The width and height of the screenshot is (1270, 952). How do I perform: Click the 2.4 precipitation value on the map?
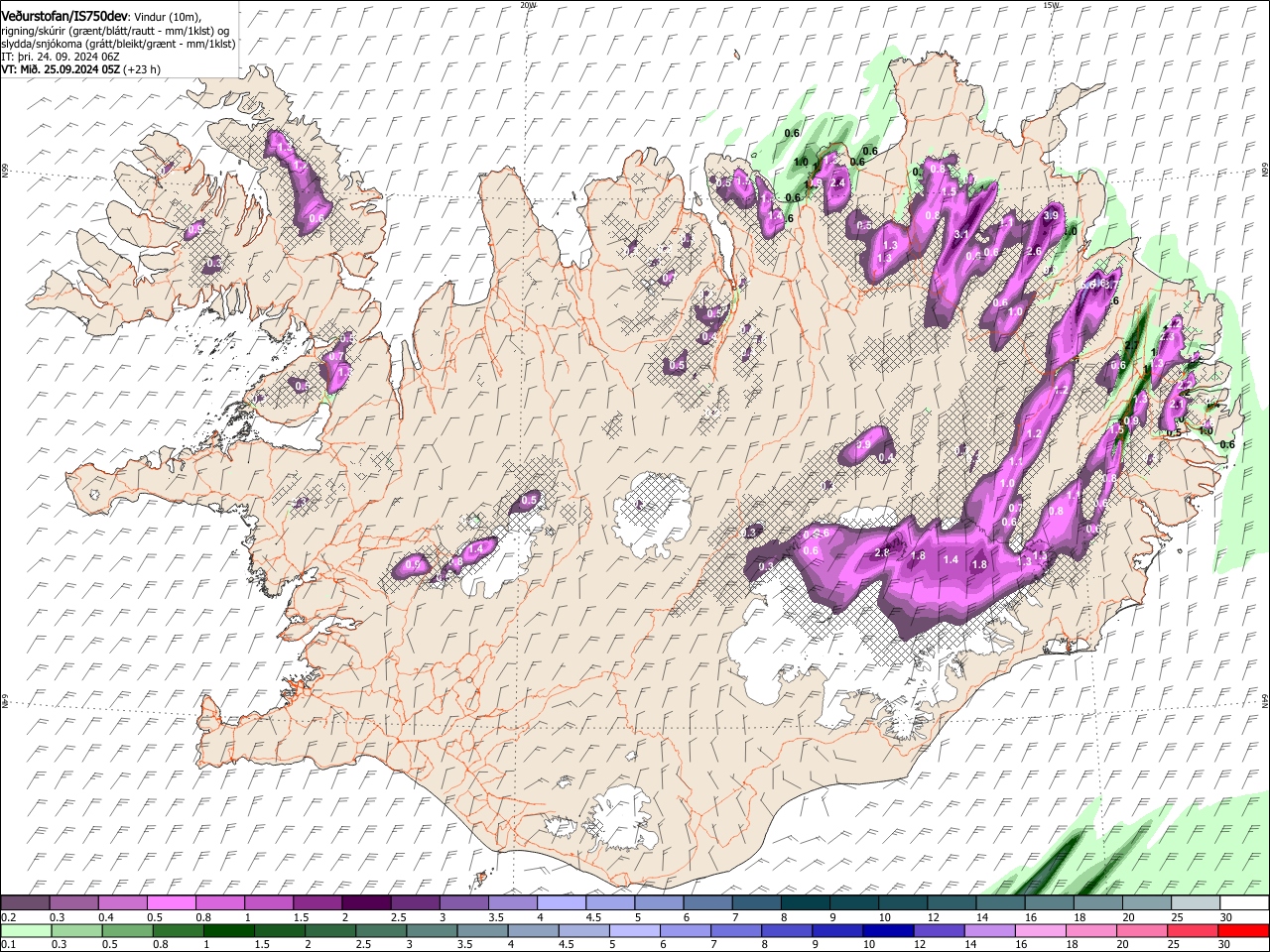[836, 182]
